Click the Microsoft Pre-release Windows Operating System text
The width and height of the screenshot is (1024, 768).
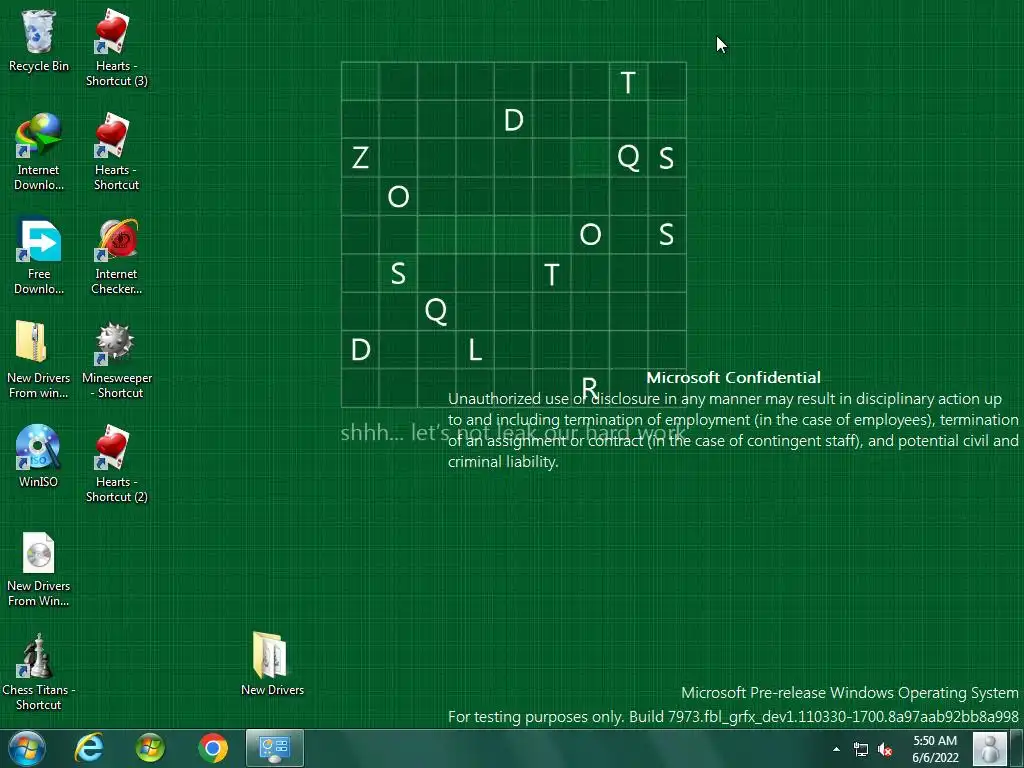[850, 692]
